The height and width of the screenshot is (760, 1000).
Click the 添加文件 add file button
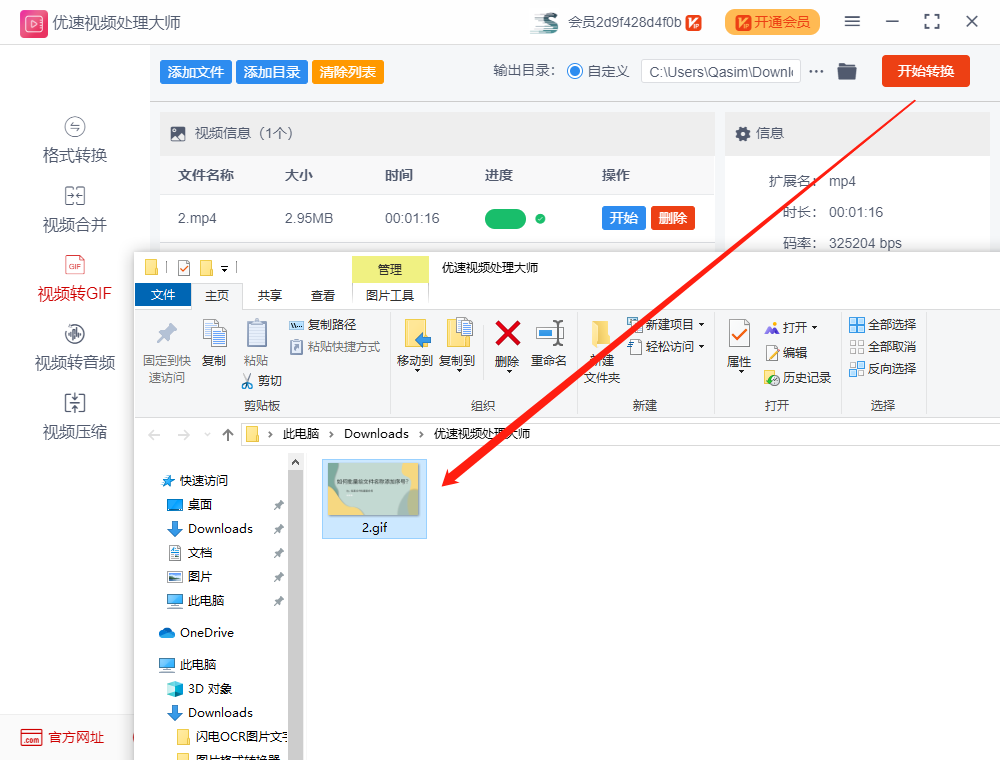click(195, 72)
